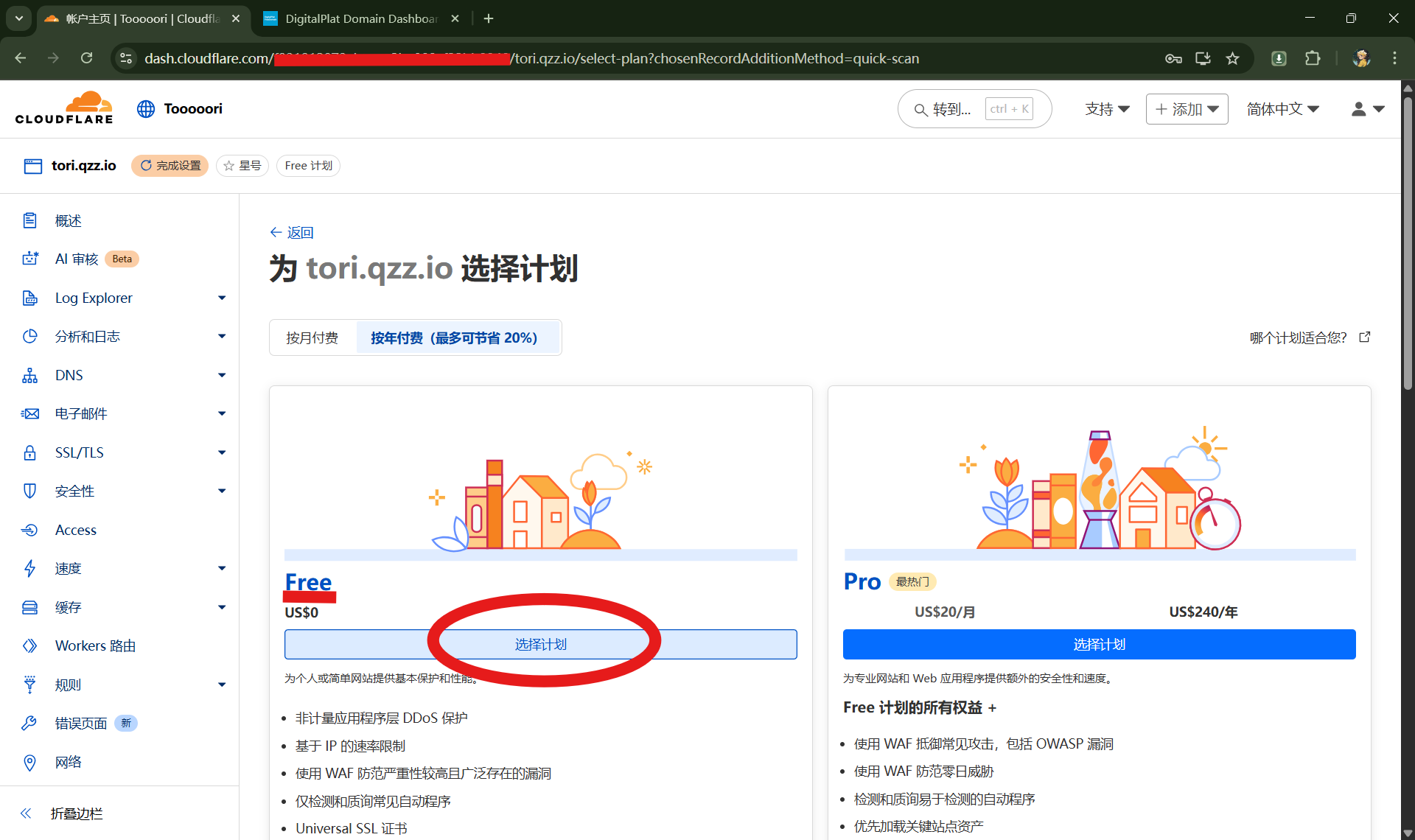Click 选择计划 under the Free plan

click(x=540, y=645)
